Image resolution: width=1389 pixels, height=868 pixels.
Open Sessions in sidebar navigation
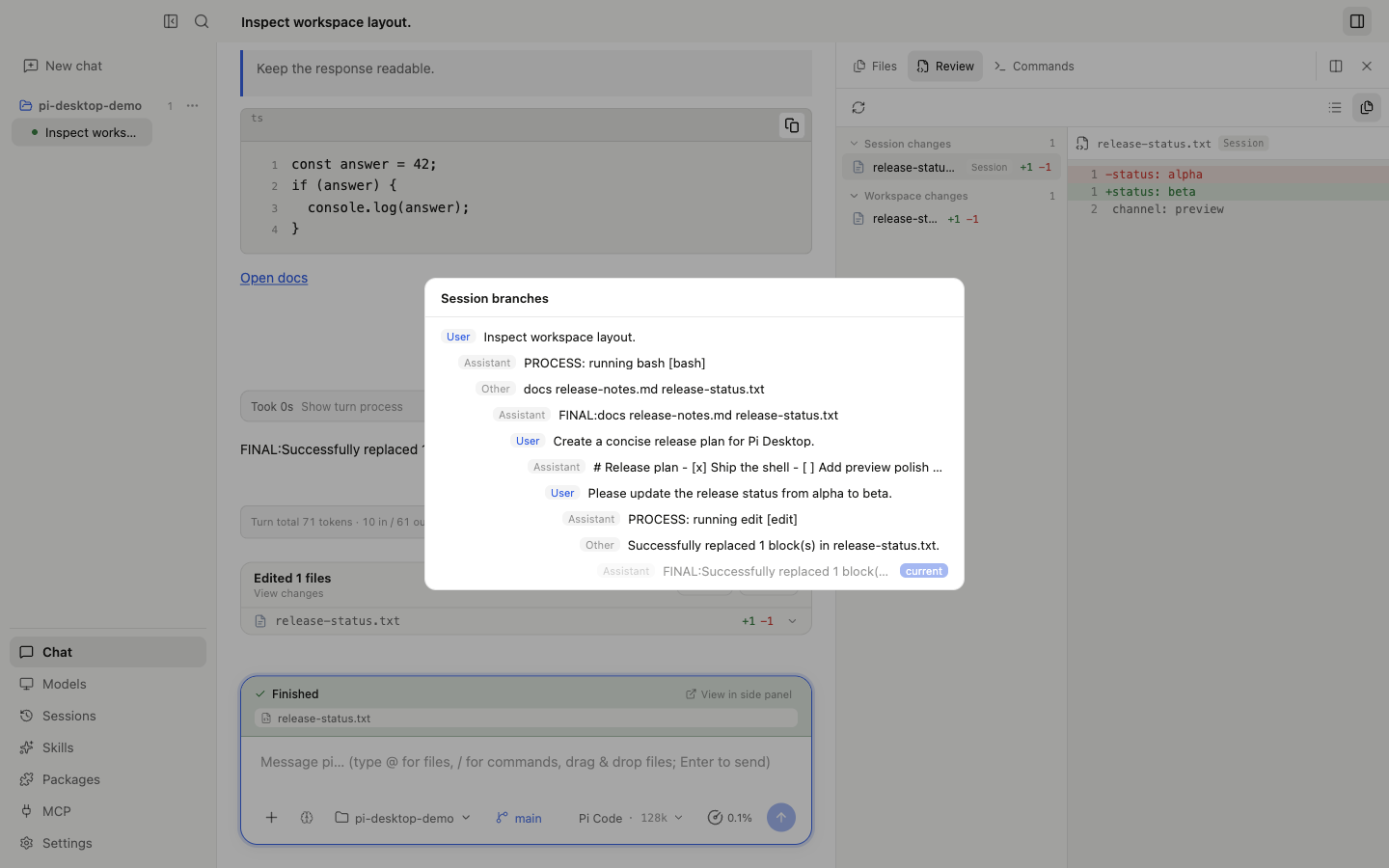pyautogui.click(x=108, y=716)
